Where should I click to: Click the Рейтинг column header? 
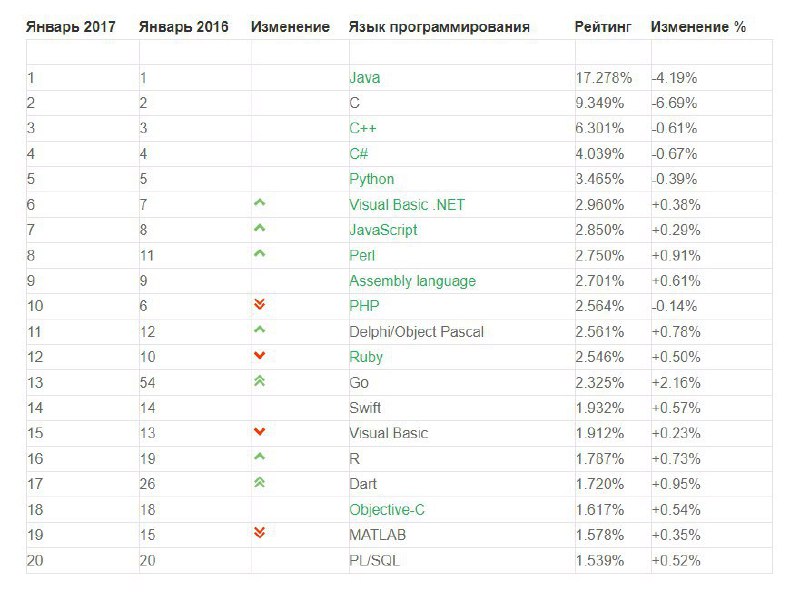coord(603,27)
